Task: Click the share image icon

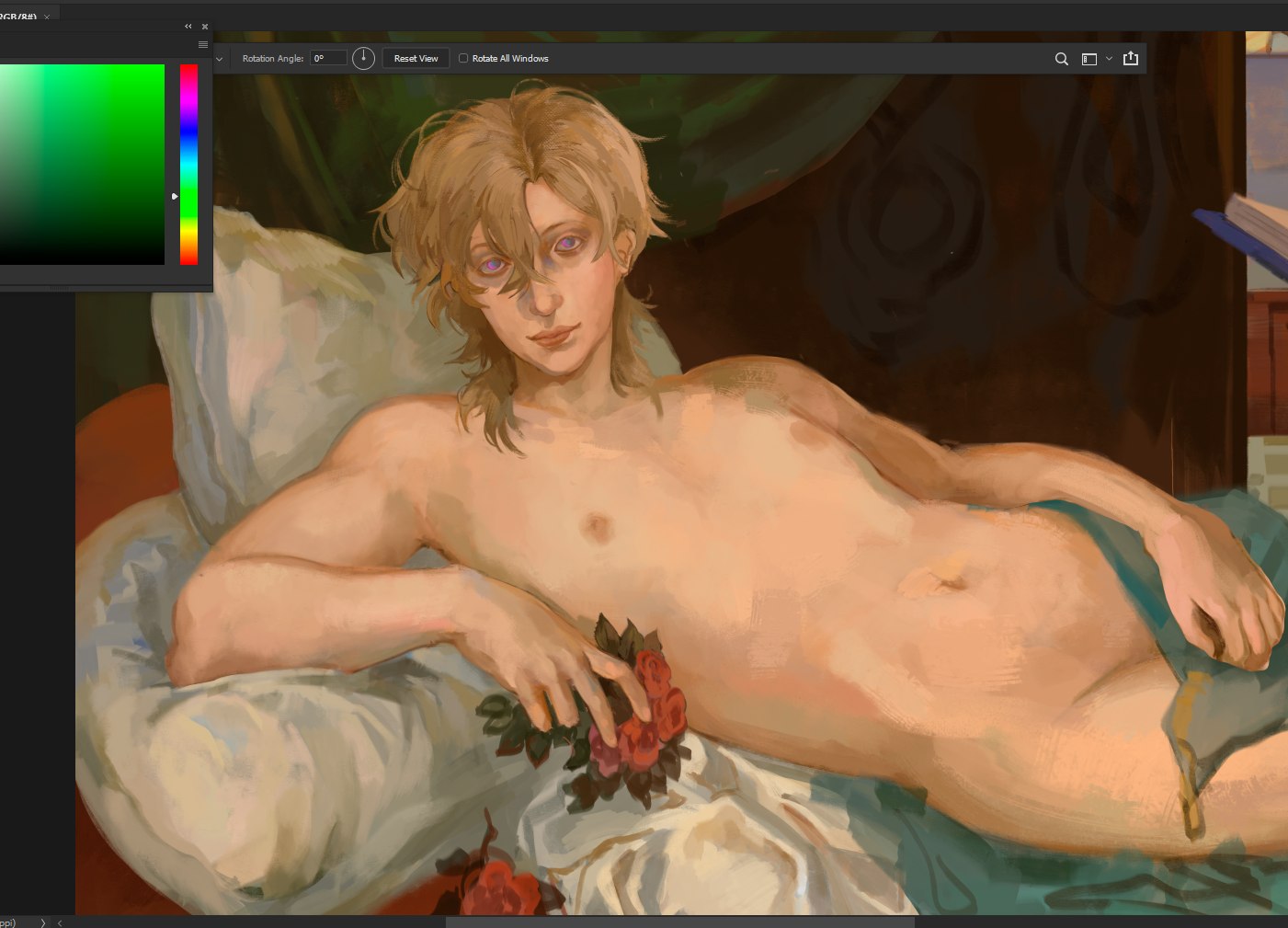Action: coord(1131,58)
